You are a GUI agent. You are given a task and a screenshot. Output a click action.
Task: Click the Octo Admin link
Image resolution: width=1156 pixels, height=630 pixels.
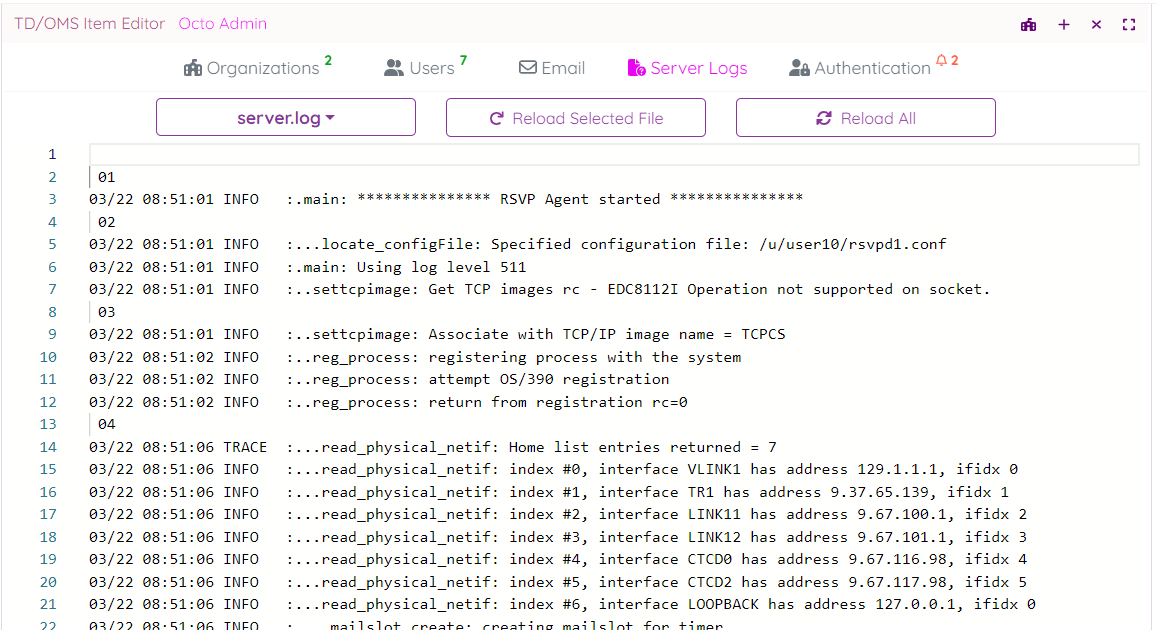point(223,24)
